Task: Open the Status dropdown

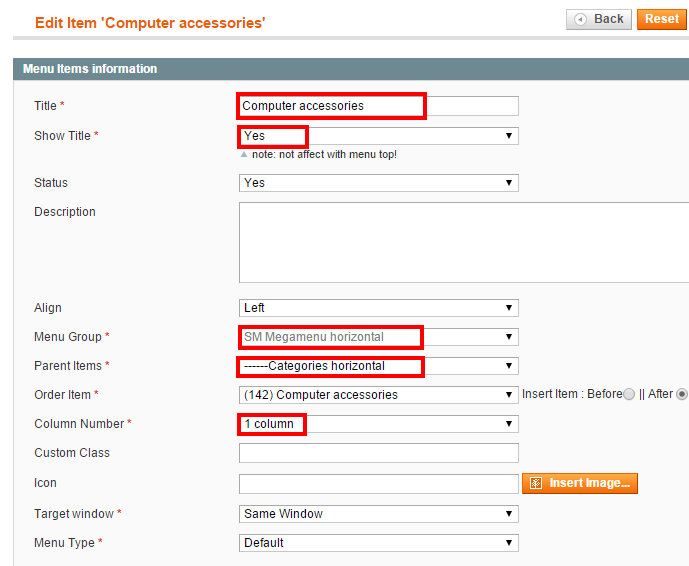Action: click(x=379, y=183)
